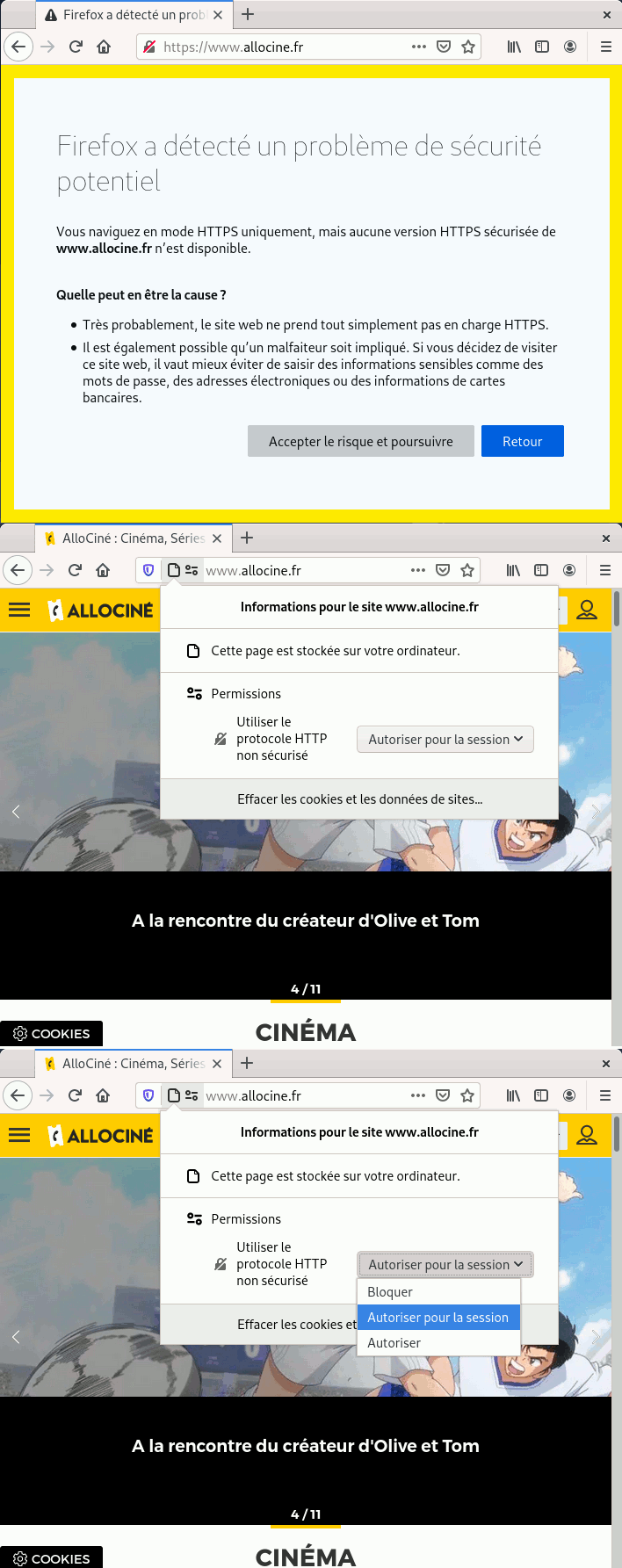Open Library in the security warning window

click(x=514, y=47)
